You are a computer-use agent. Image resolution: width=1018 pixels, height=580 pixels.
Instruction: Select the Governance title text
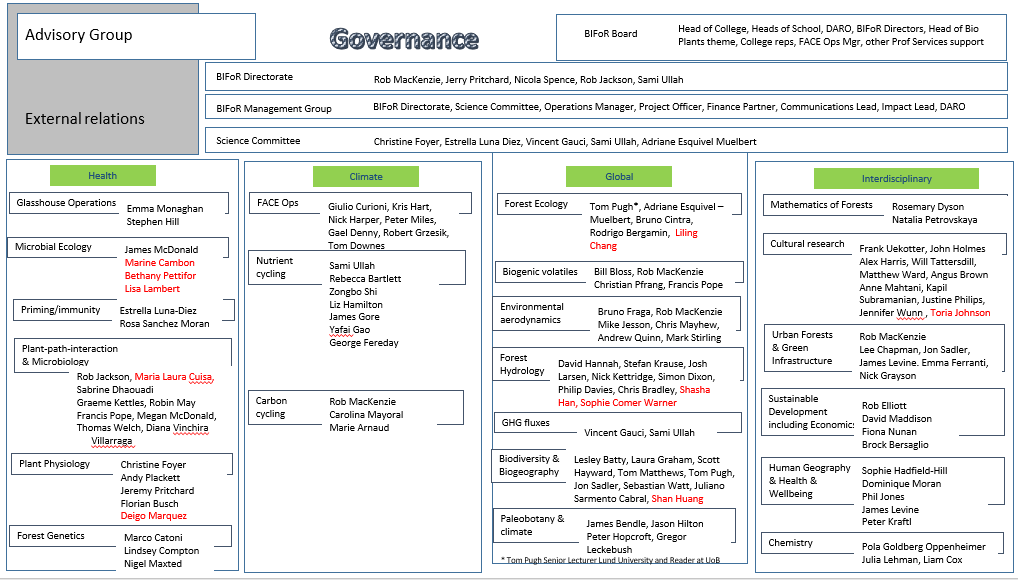coord(404,39)
